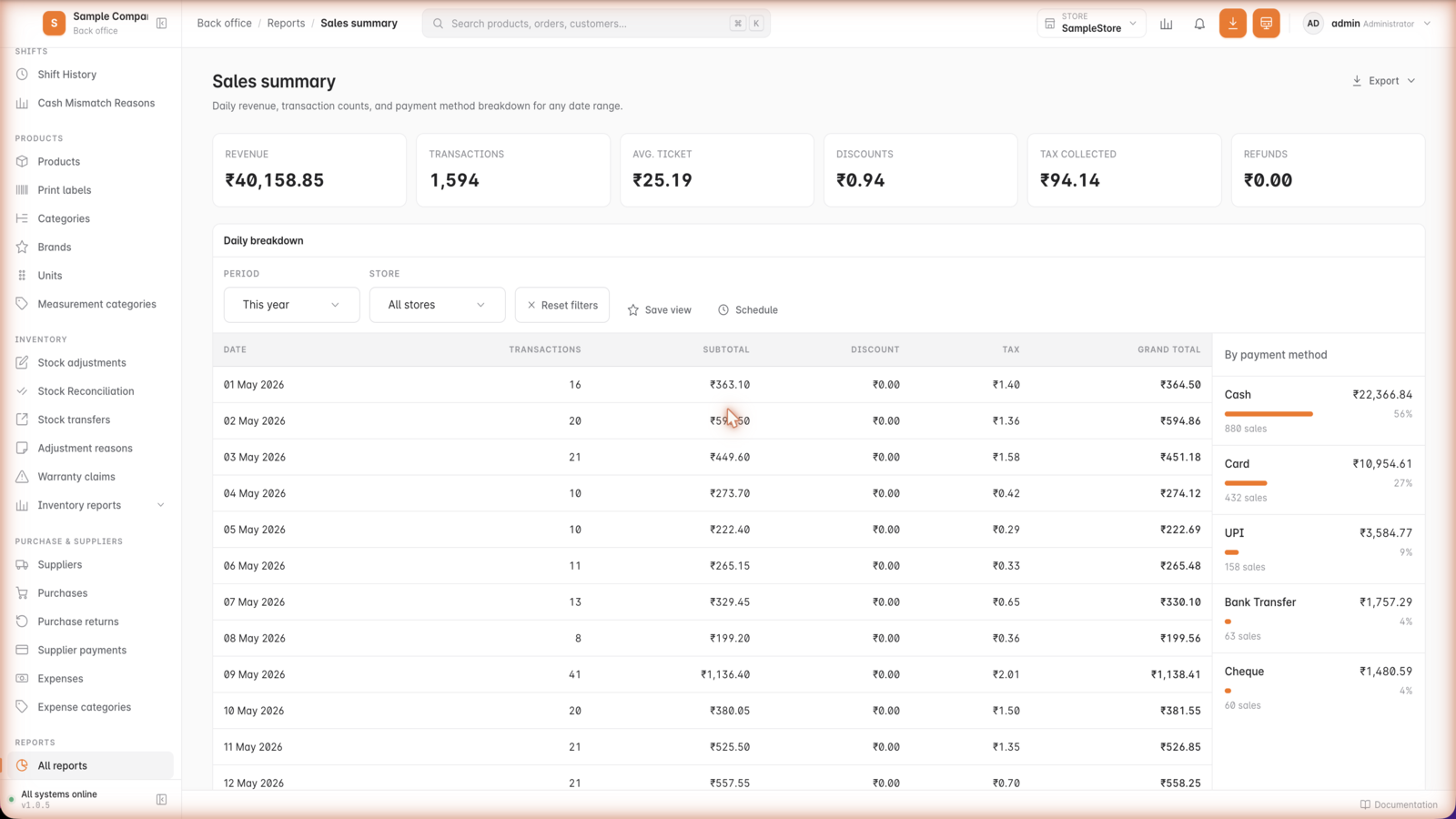The height and width of the screenshot is (819, 1456).
Task: Expand the Export menu chevron
Action: pyautogui.click(x=1411, y=81)
